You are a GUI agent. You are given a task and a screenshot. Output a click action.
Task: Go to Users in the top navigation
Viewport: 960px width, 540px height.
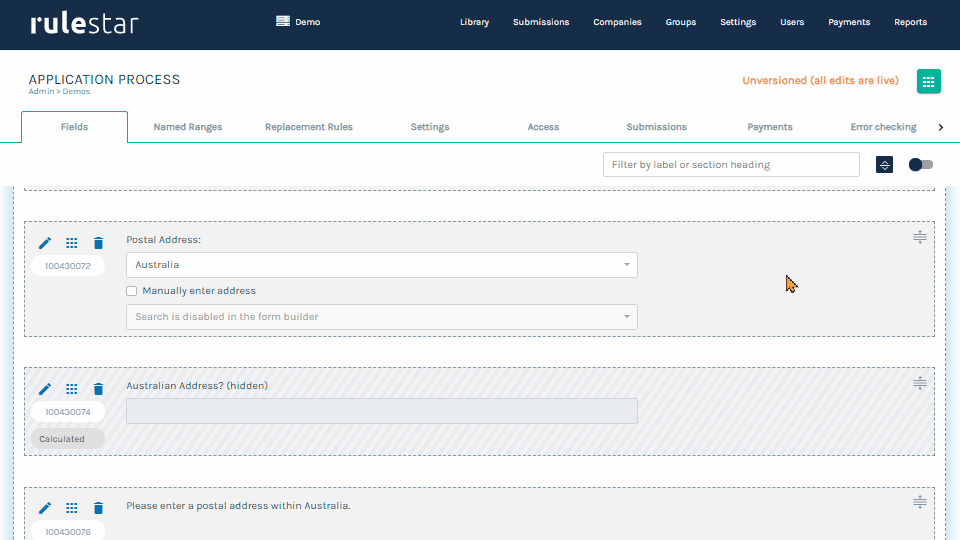792,22
